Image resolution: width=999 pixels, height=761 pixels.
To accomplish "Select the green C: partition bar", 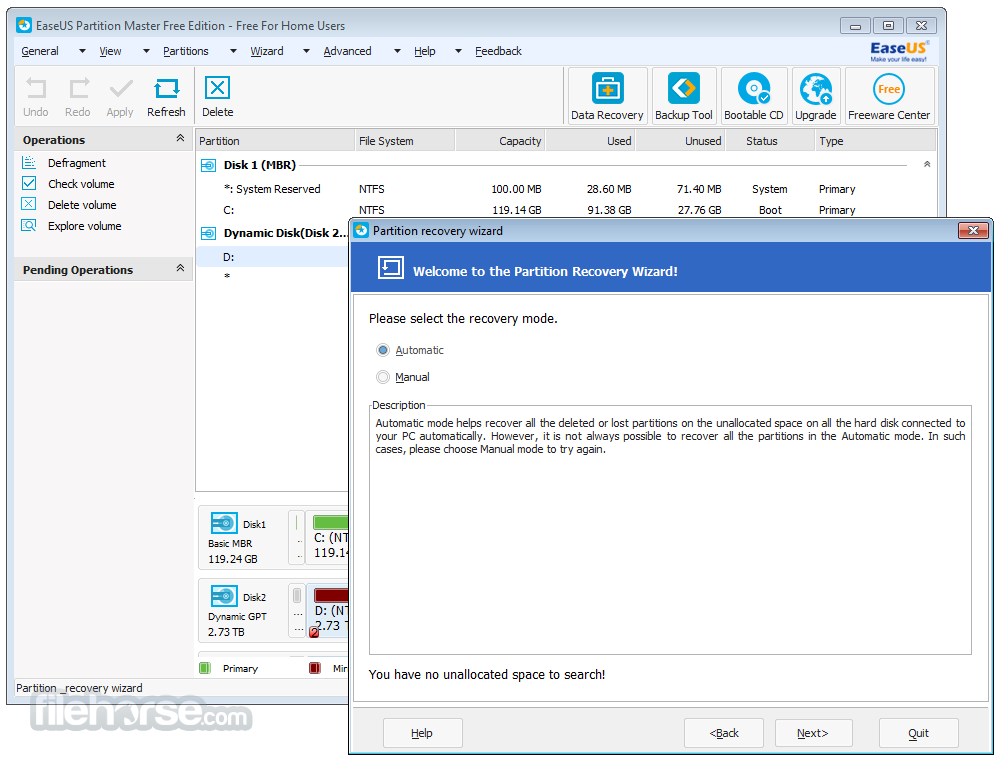I will click(331, 523).
